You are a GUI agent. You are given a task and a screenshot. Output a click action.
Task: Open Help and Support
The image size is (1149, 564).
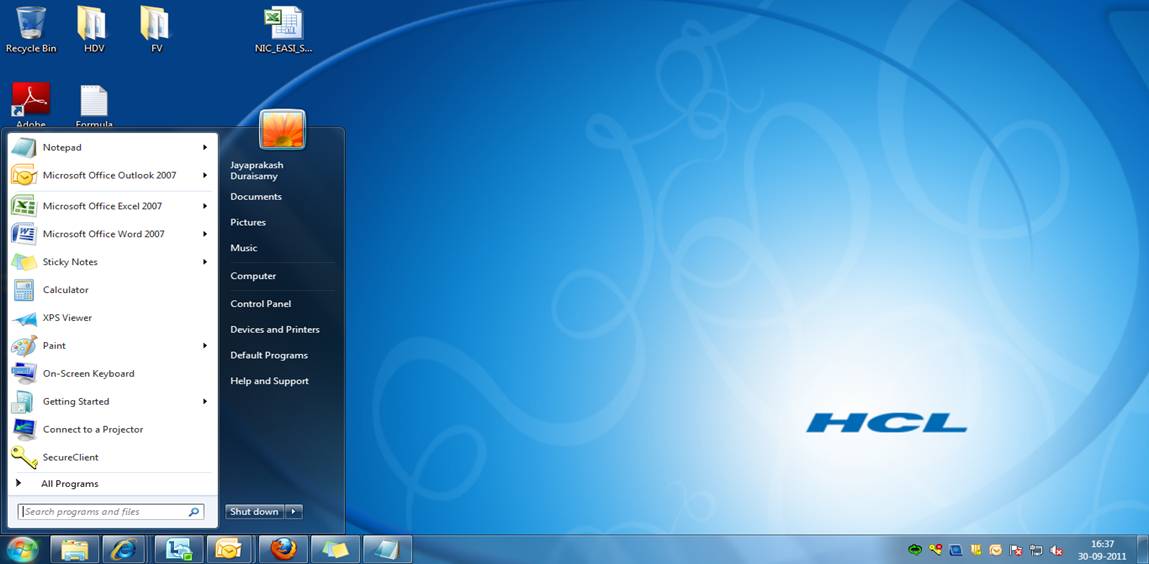tap(269, 382)
